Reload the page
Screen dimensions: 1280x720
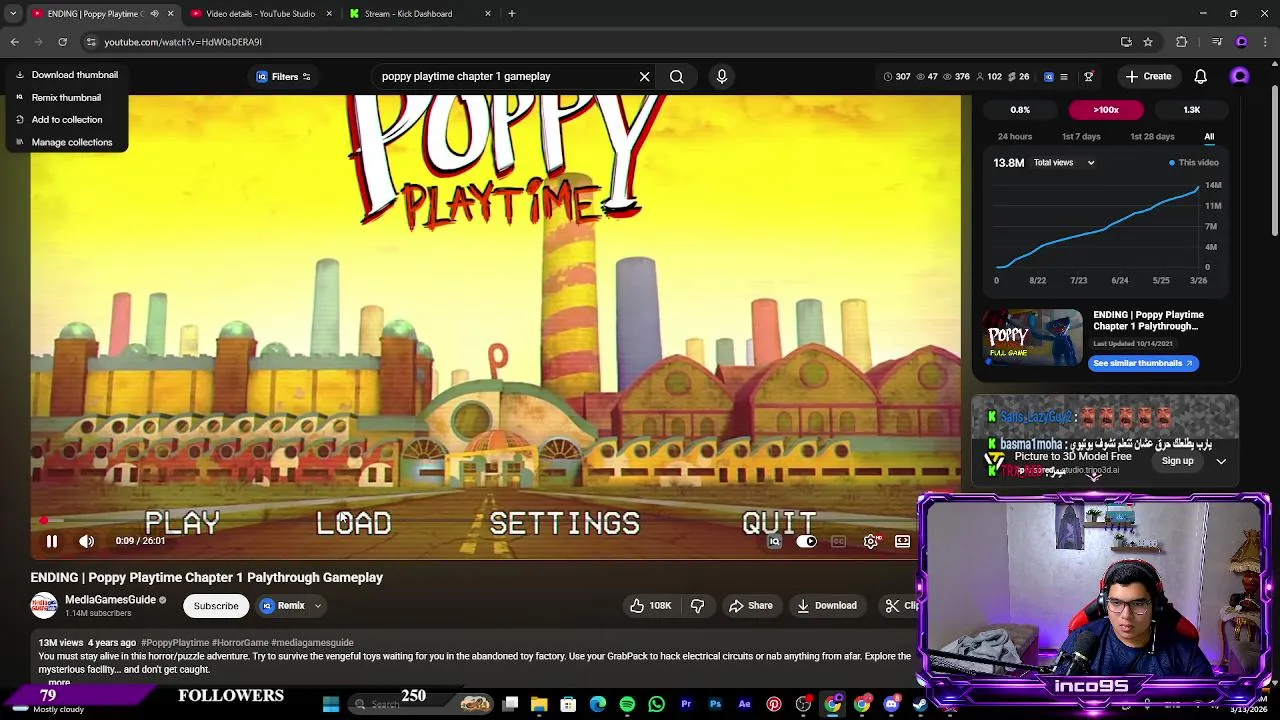click(62, 42)
